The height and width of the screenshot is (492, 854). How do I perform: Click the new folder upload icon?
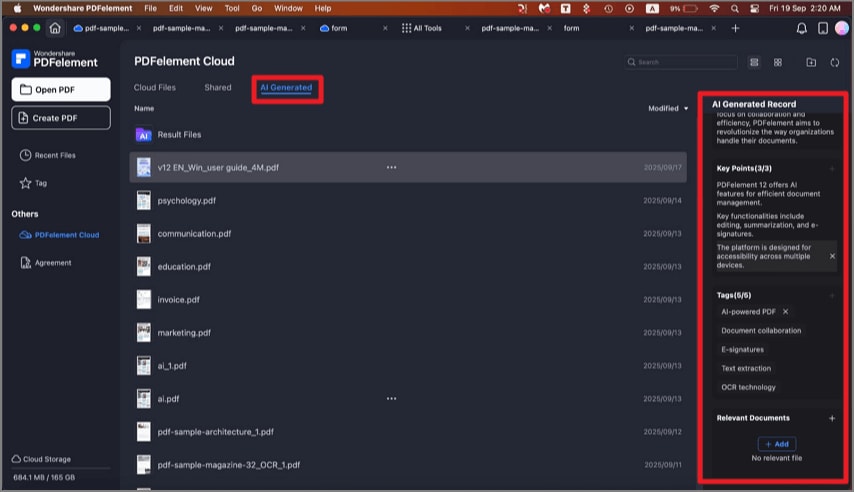pos(811,62)
